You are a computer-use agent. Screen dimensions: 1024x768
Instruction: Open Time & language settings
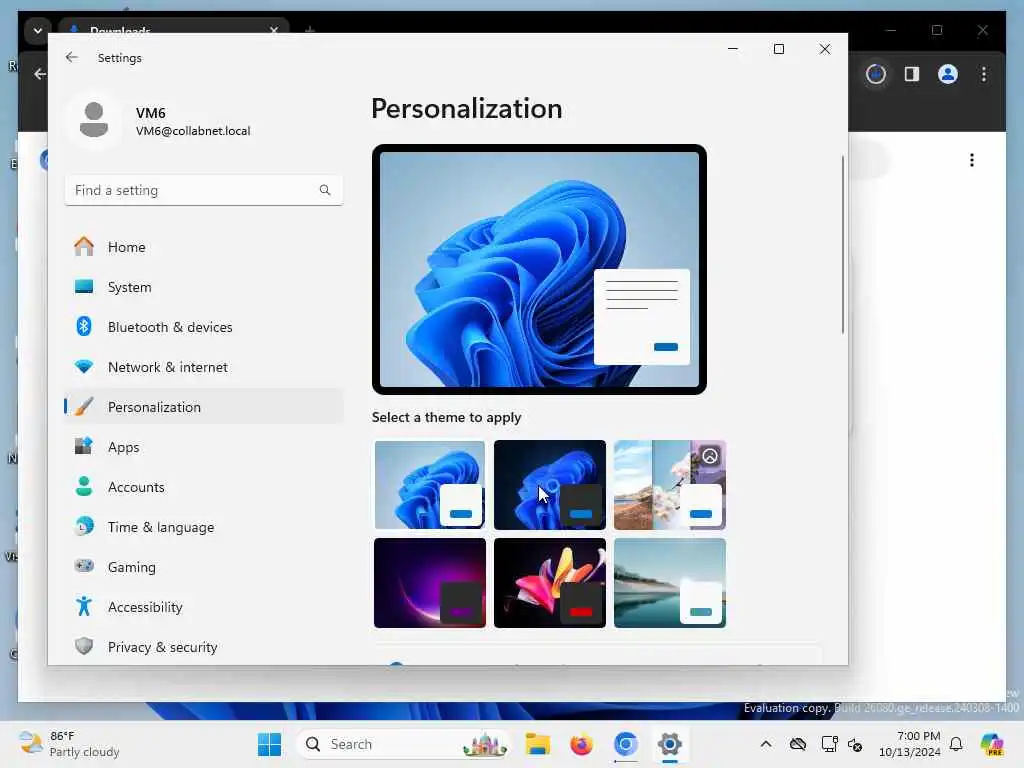click(204, 526)
